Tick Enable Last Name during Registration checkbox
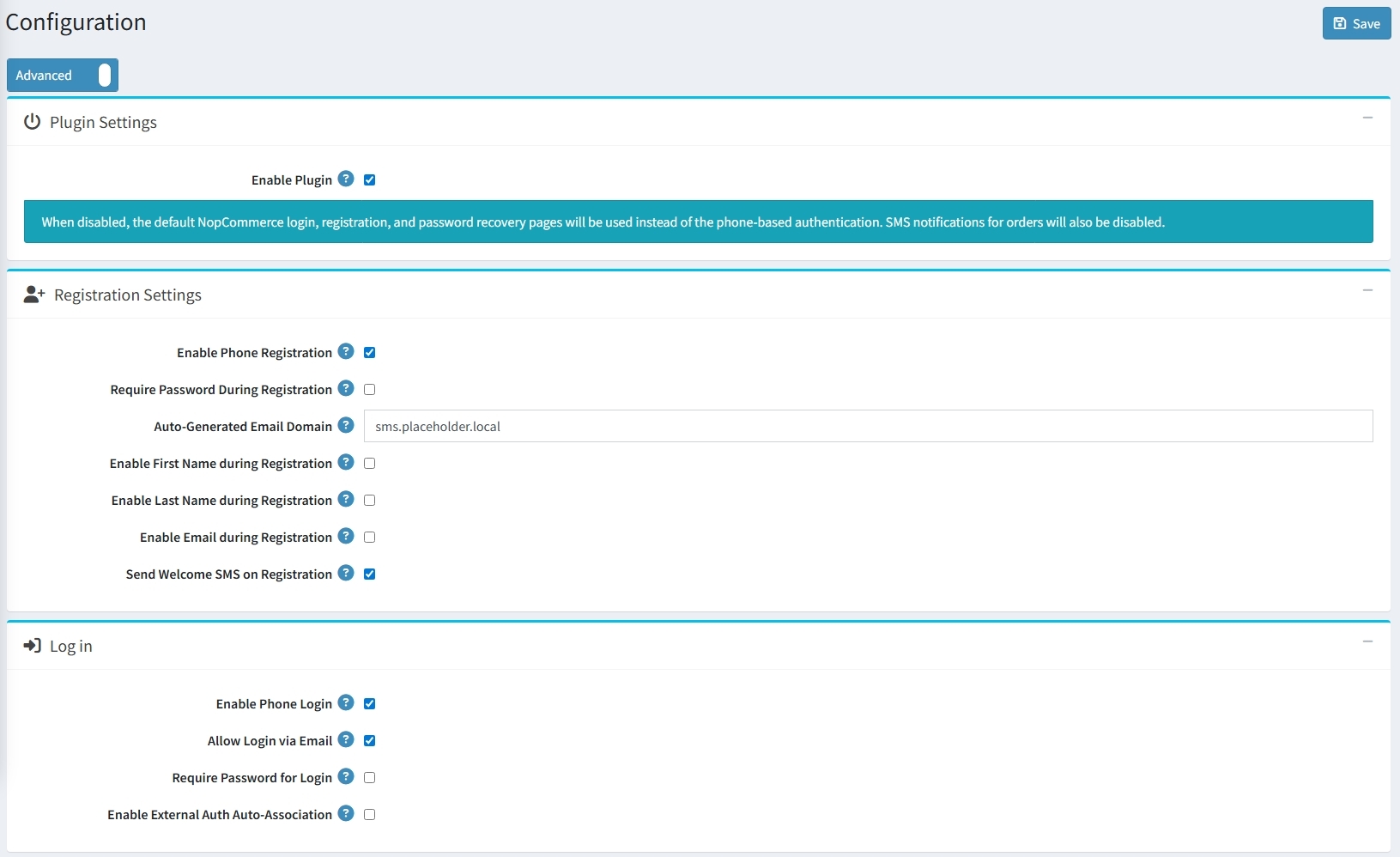This screenshot has height=857, width=1400. click(370, 501)
